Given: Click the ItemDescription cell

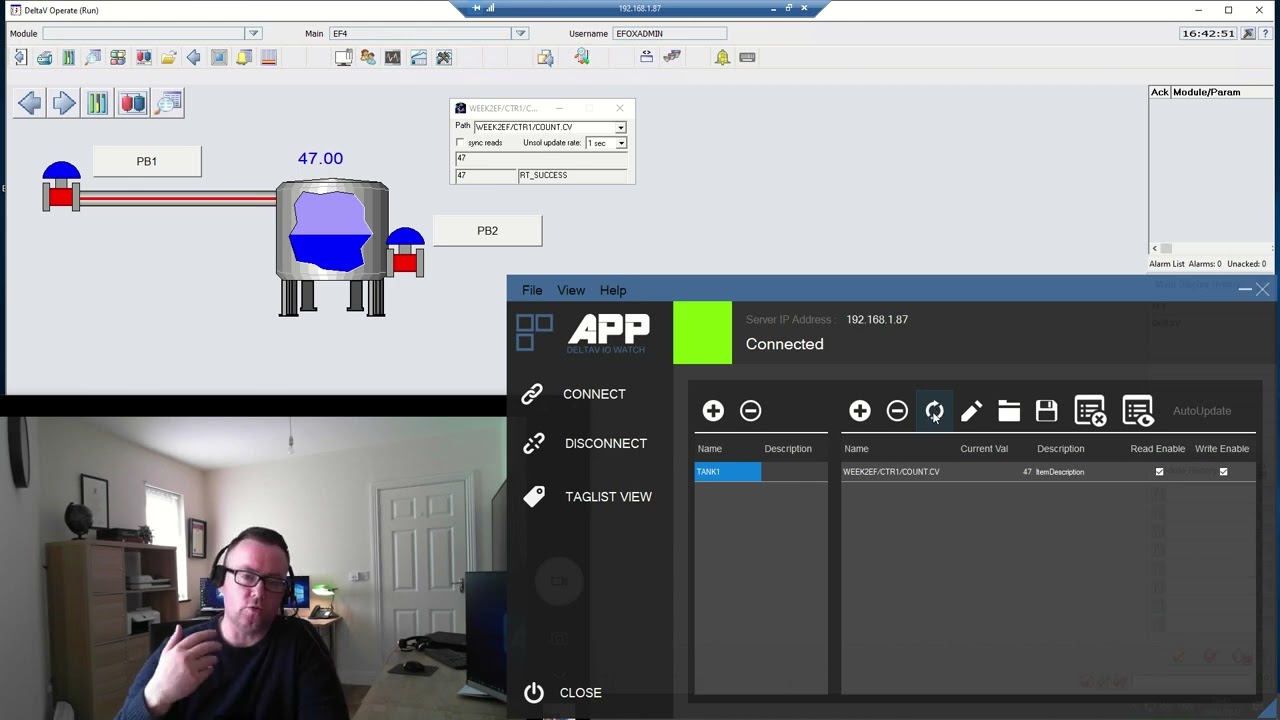Looking at the screenshot, I should click(x=1060, y=472).
